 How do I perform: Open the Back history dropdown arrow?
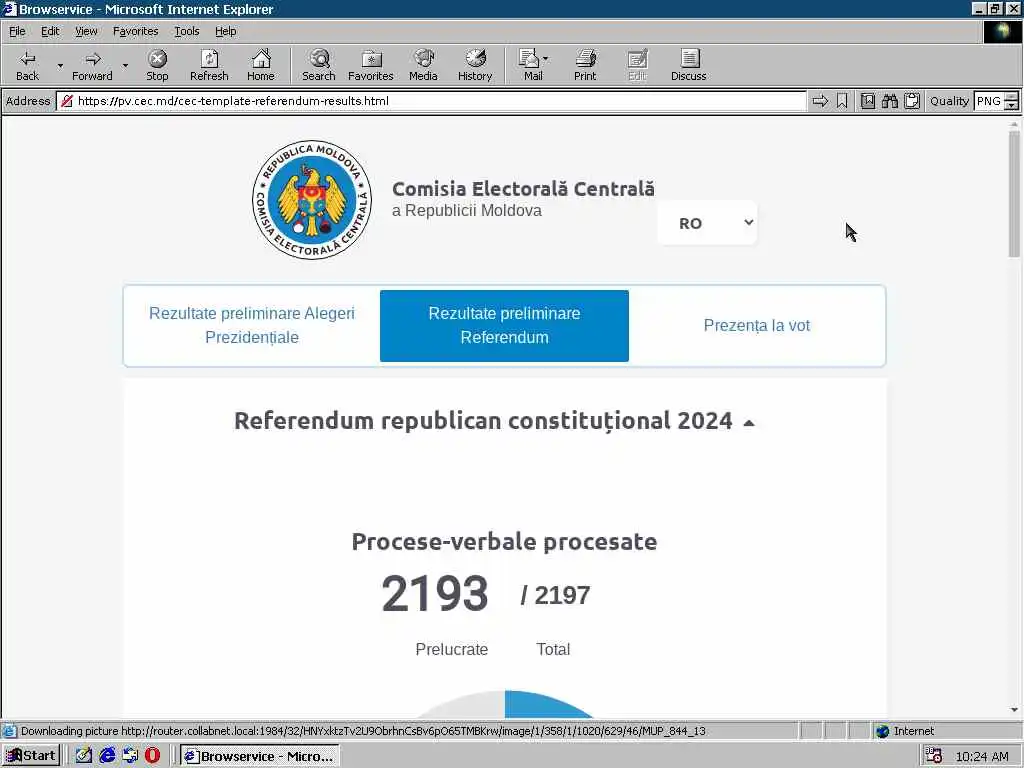[x=60, y=65]
